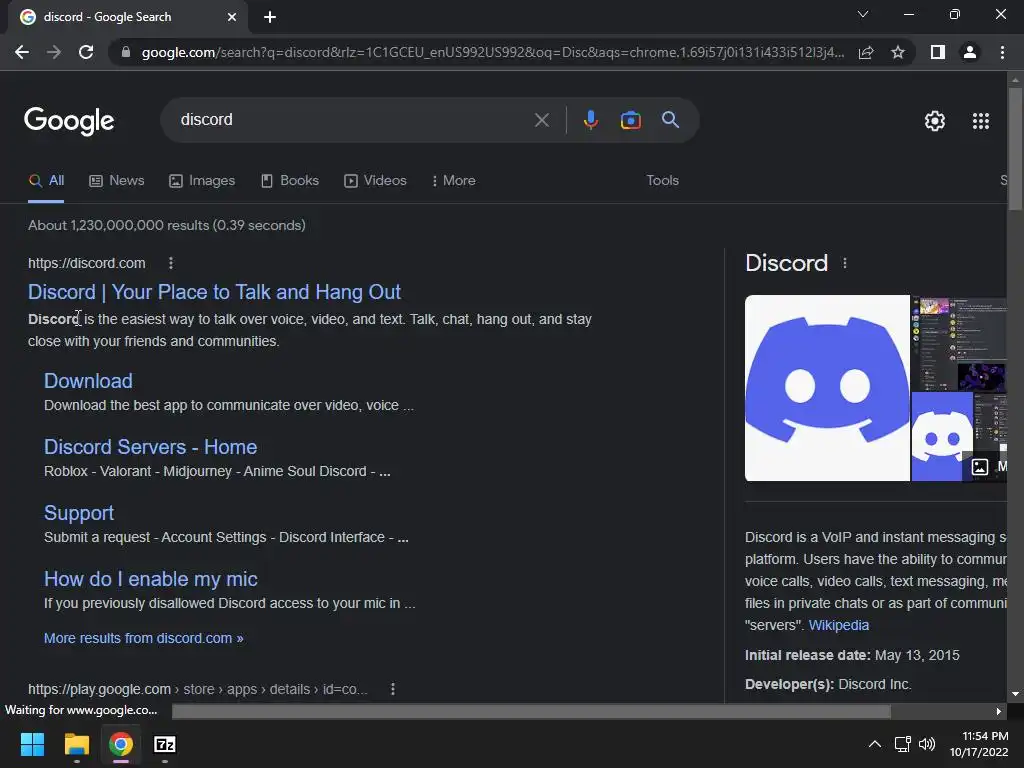Open the network icon in the tray
This screenshot has width=1024, height=768.
(x=903, y=744)
